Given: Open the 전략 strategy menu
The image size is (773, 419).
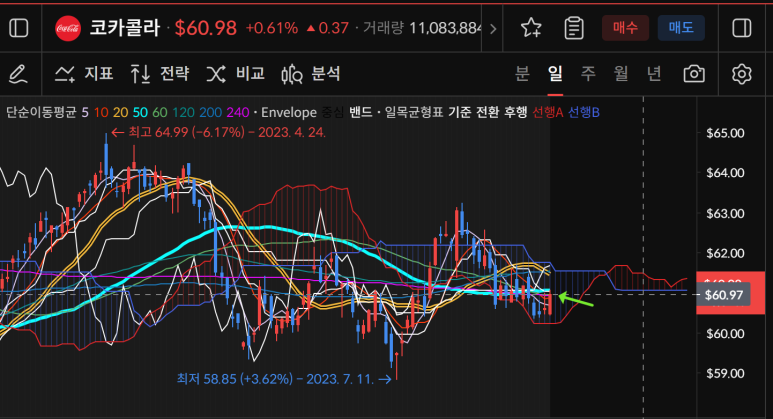Looking at the screenshot, I should coord(160,74).
